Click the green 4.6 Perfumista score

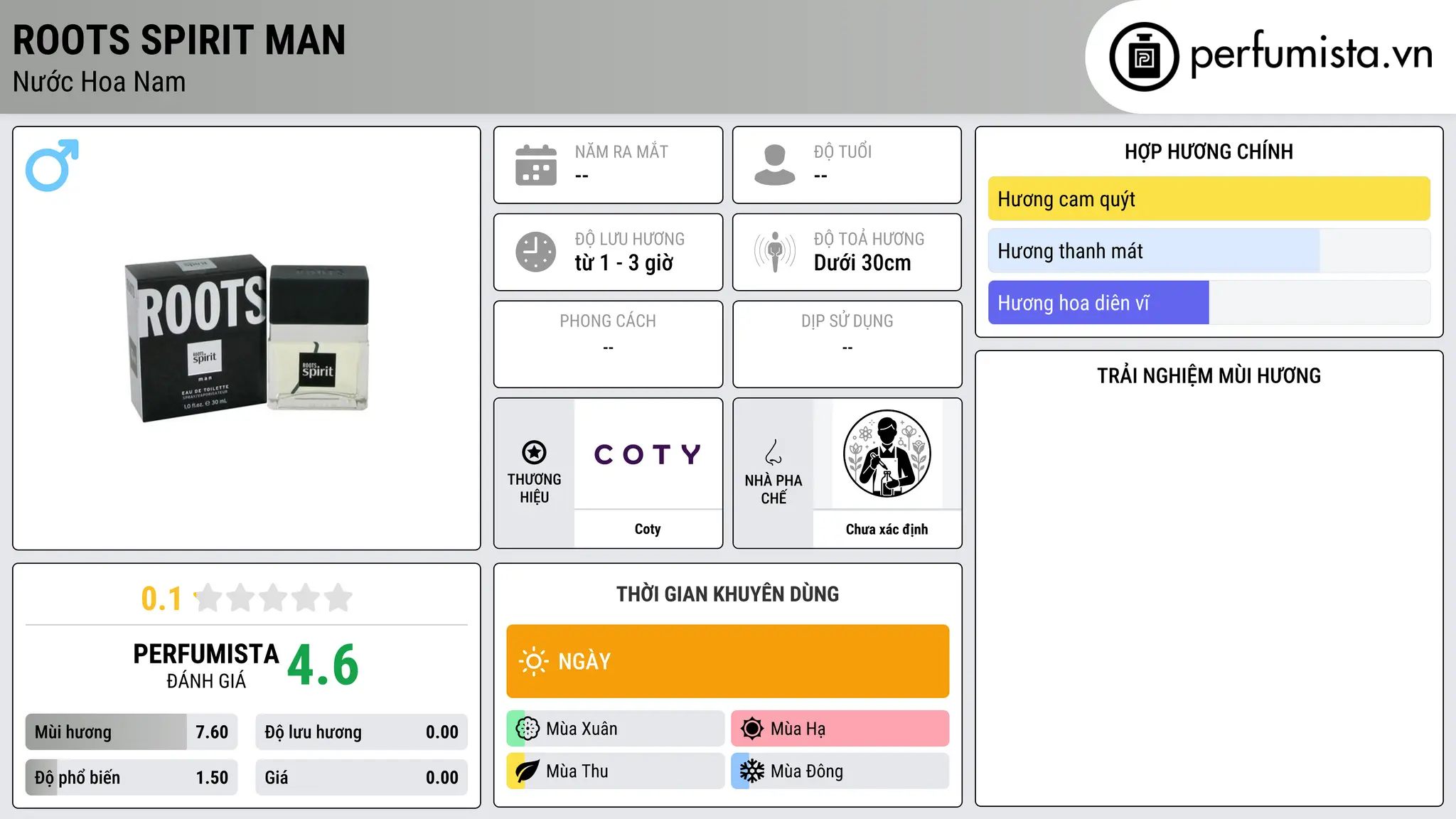coord(323,665)
